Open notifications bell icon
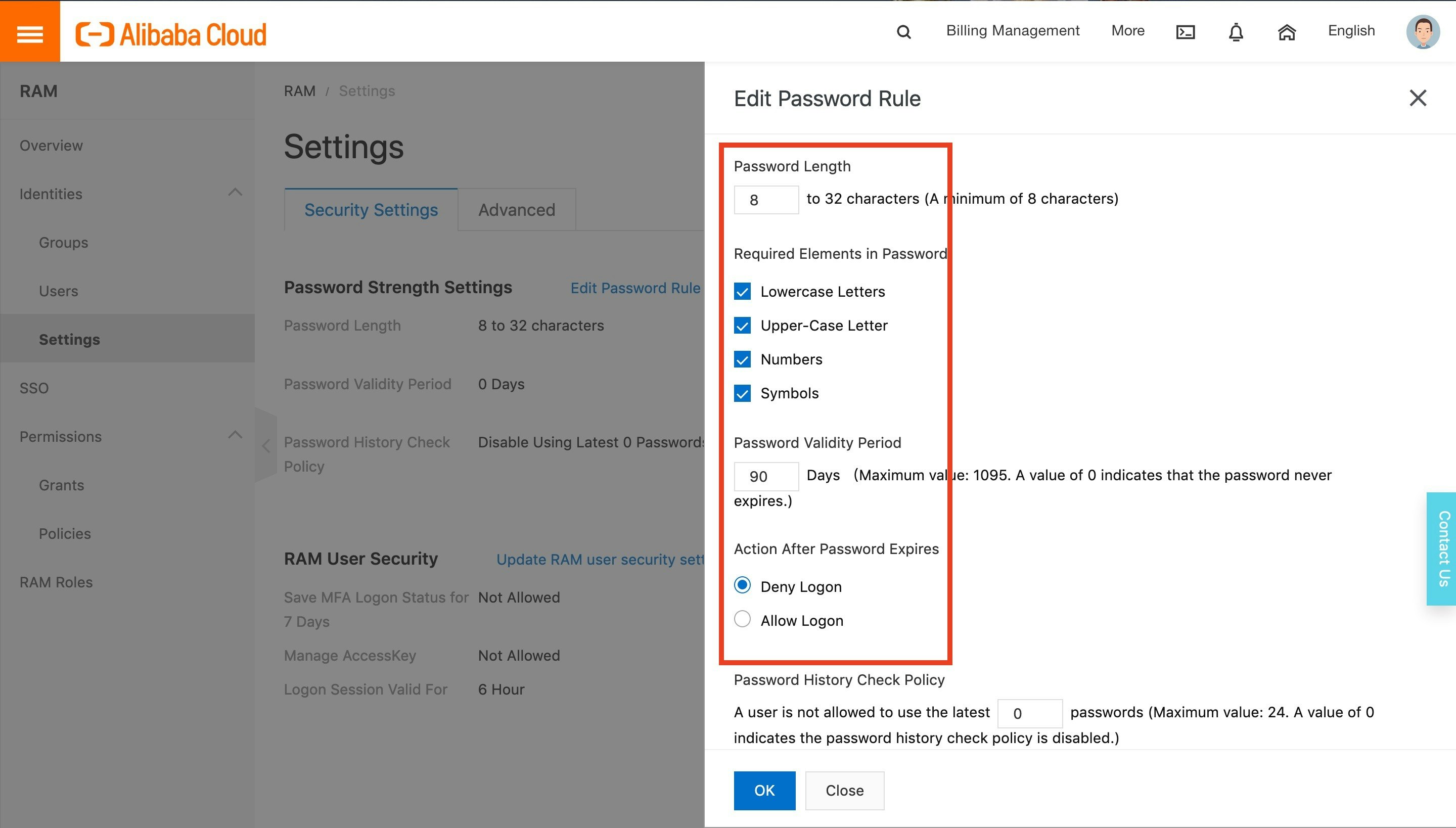The height and width of the screenshot is (828, 1456). point(1236,32)
